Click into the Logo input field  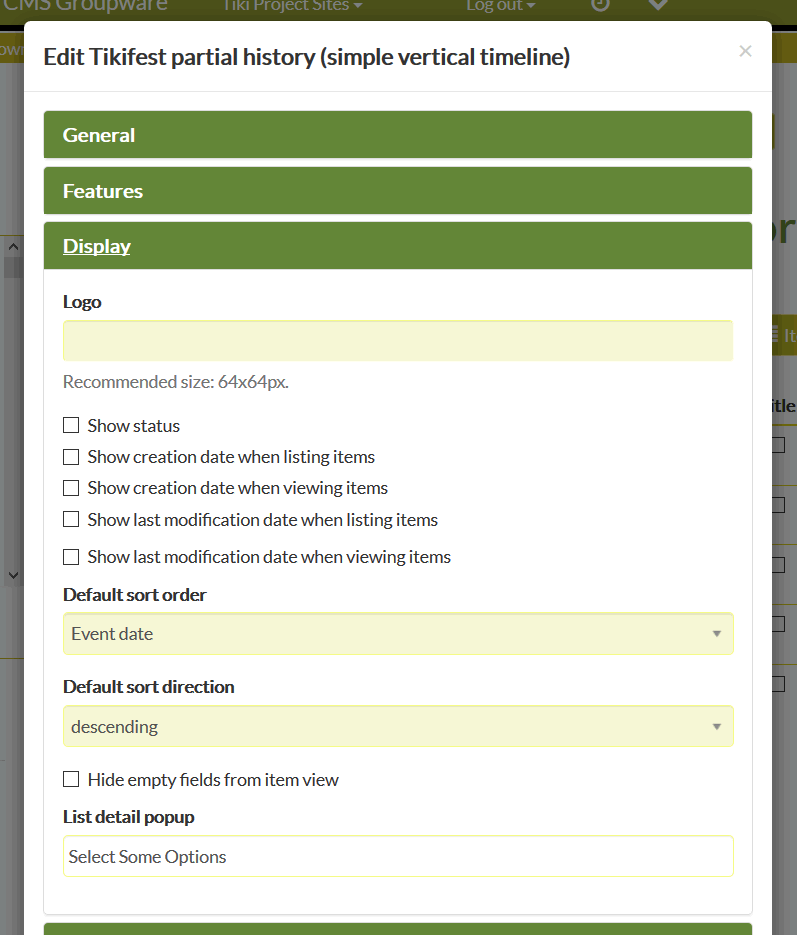click(x=398, y=340)
